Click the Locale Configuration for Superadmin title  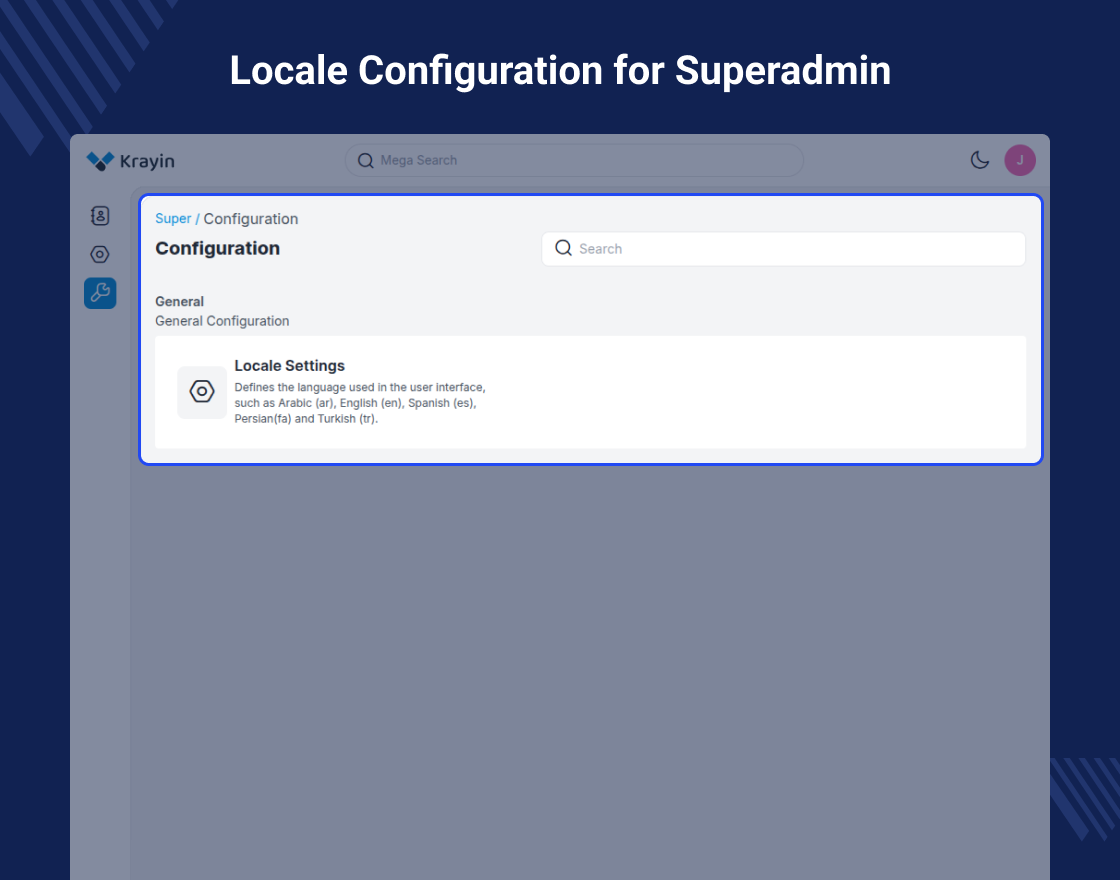[560, 71]
